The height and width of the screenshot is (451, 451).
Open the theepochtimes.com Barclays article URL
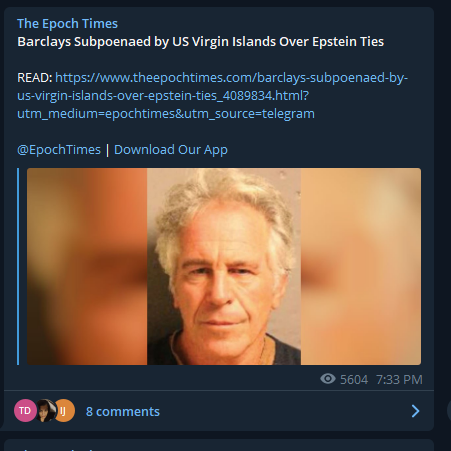pos(212,96)
